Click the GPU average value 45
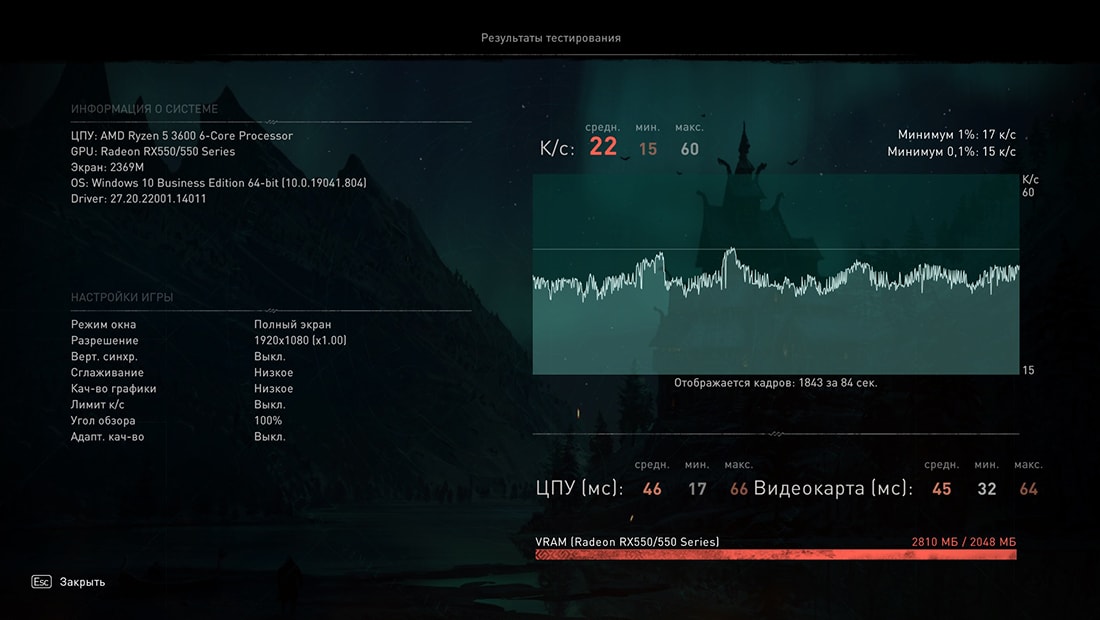The image size is (1100, 620). [941, 489]
